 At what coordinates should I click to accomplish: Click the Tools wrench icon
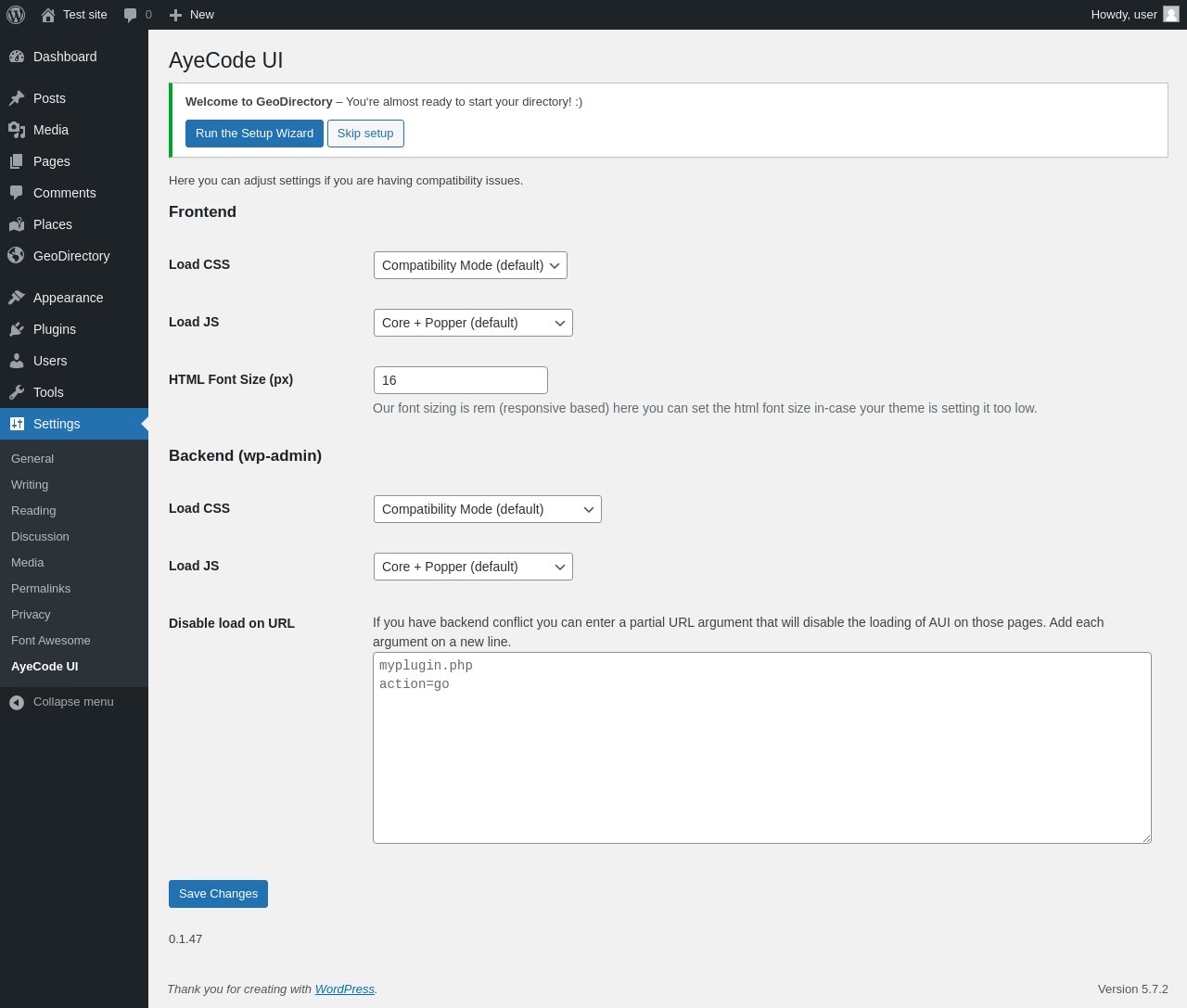[x=17, y=392]
